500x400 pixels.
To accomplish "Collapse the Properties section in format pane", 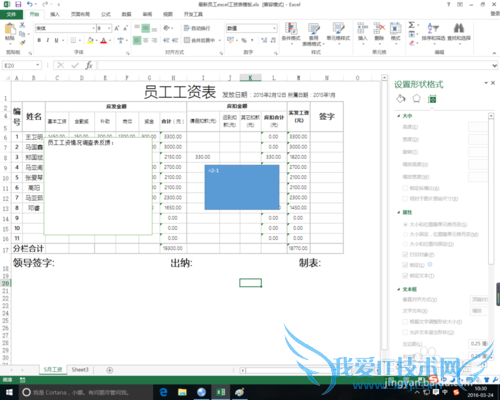I will point(399,212).
